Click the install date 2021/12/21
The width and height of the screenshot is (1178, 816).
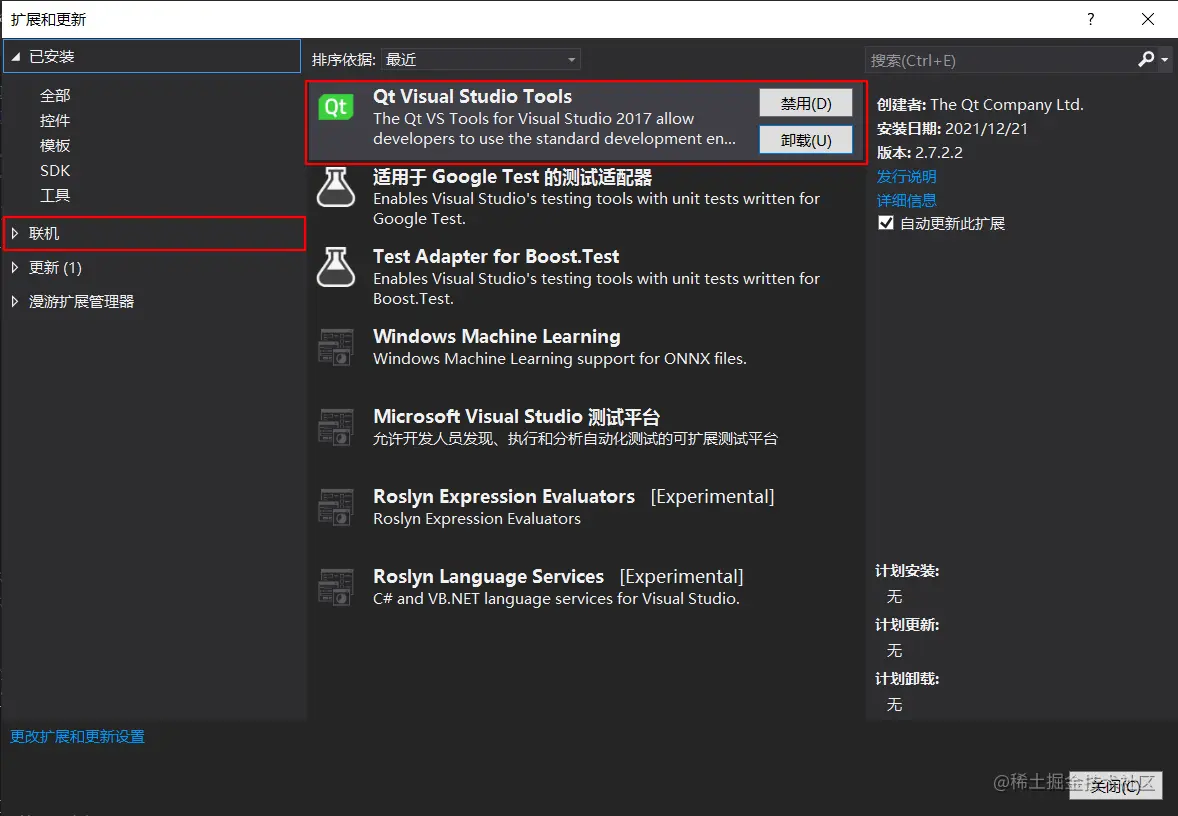click(x=986, y=128)
